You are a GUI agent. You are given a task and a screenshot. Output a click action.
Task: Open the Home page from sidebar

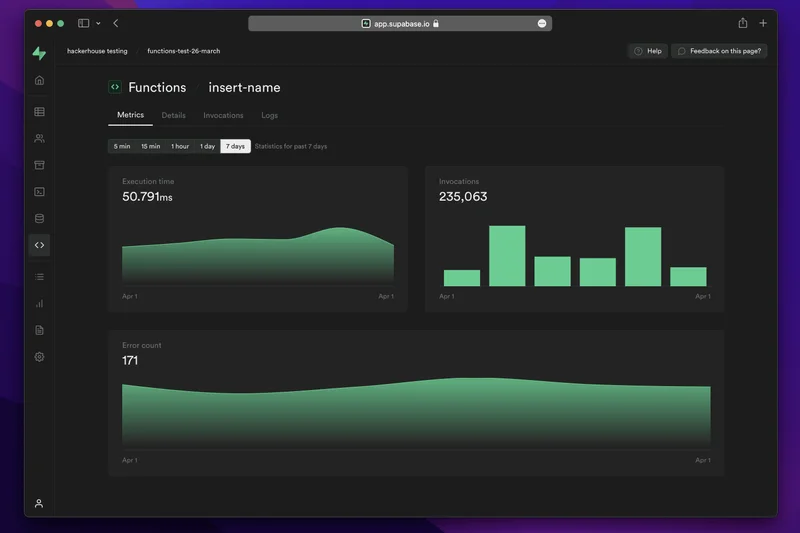click(x=39, y=80)
